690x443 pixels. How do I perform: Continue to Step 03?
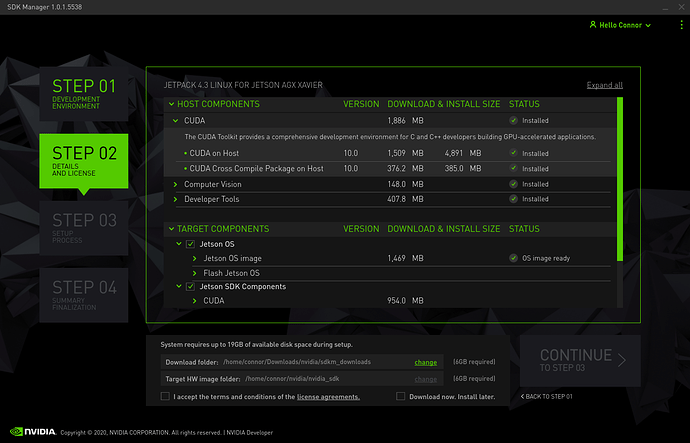click(x=580, y=361)
